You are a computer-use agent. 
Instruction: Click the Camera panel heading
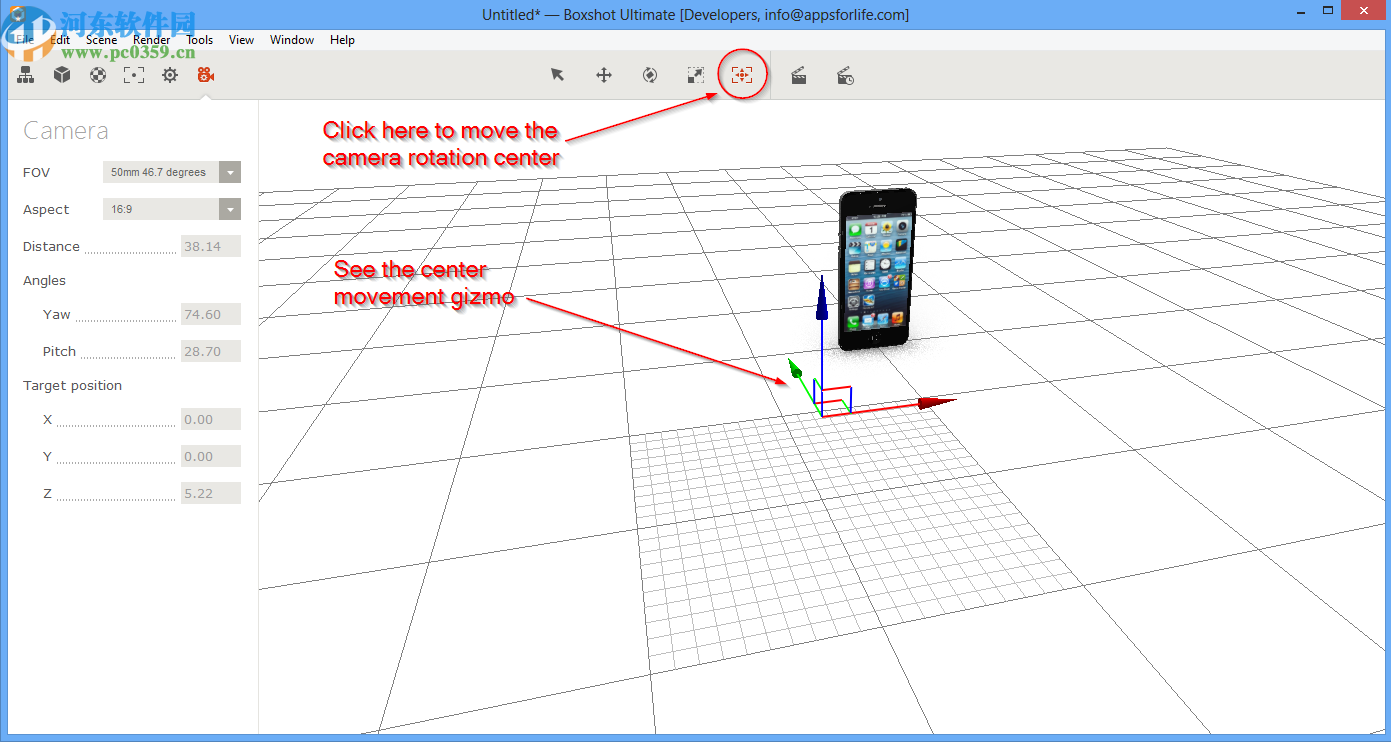pos(66,131)
